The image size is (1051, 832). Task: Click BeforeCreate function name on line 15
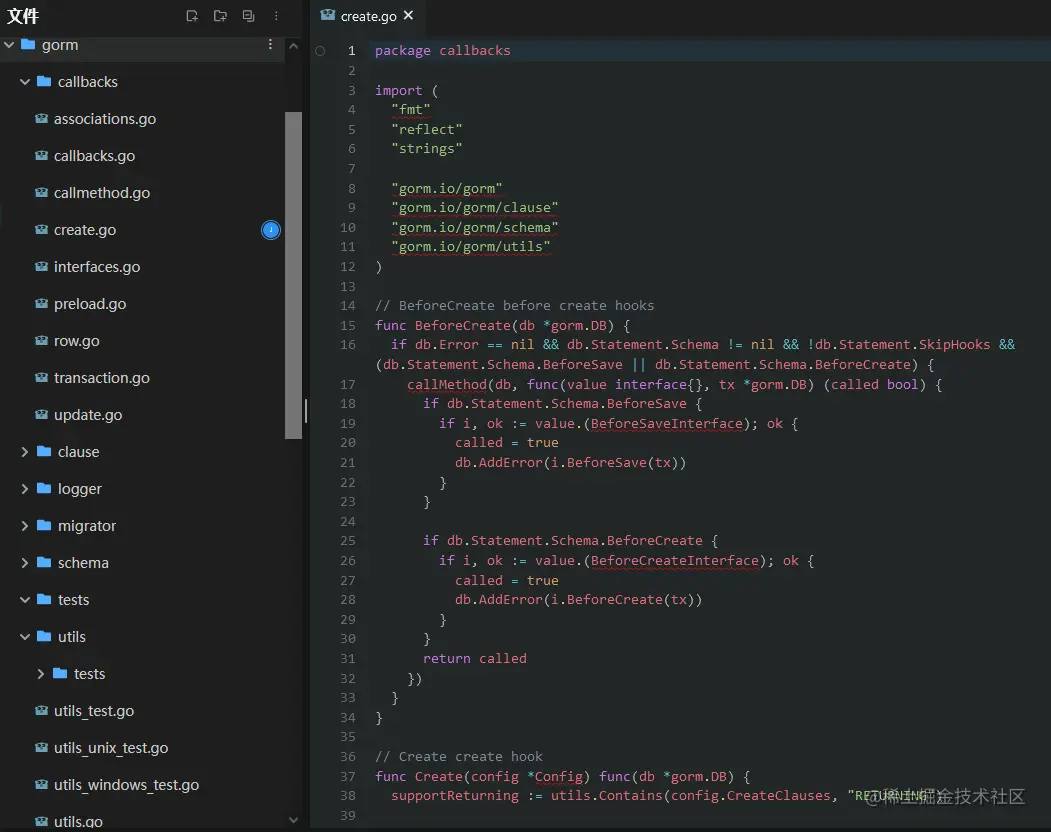462,326
